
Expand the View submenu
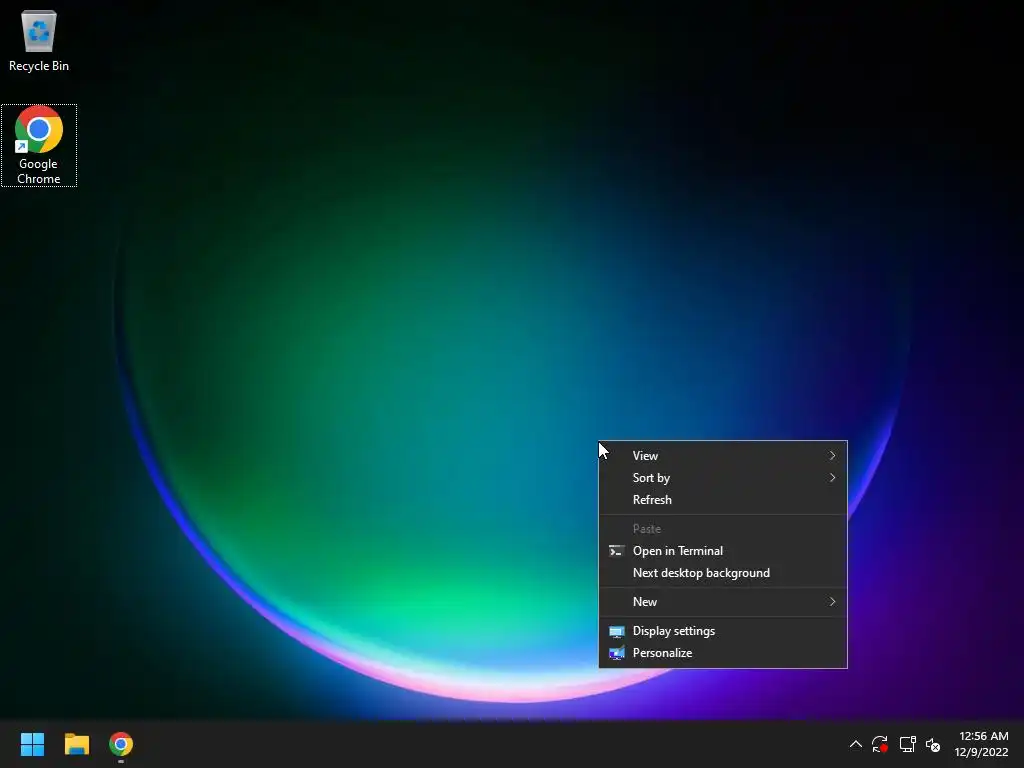tap(723, 456)
